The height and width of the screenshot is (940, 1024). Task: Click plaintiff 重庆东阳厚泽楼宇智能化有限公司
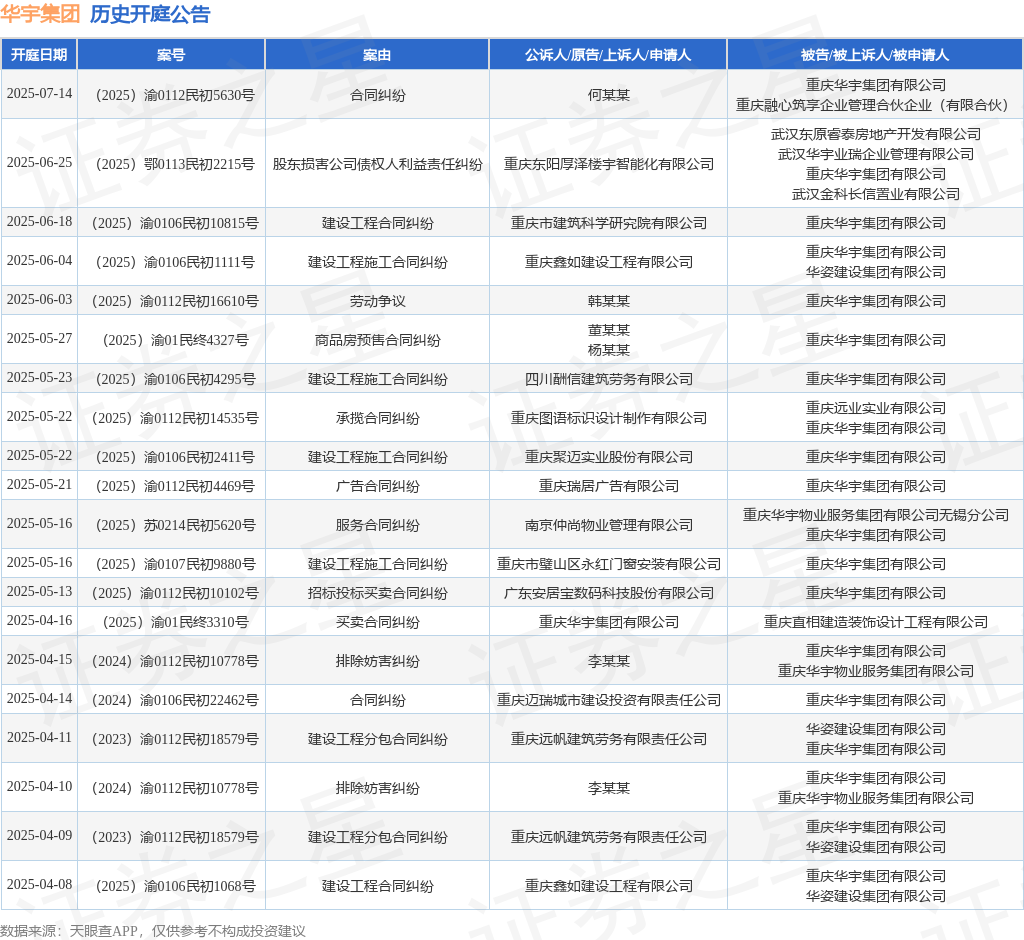click(x=609, y=164)
